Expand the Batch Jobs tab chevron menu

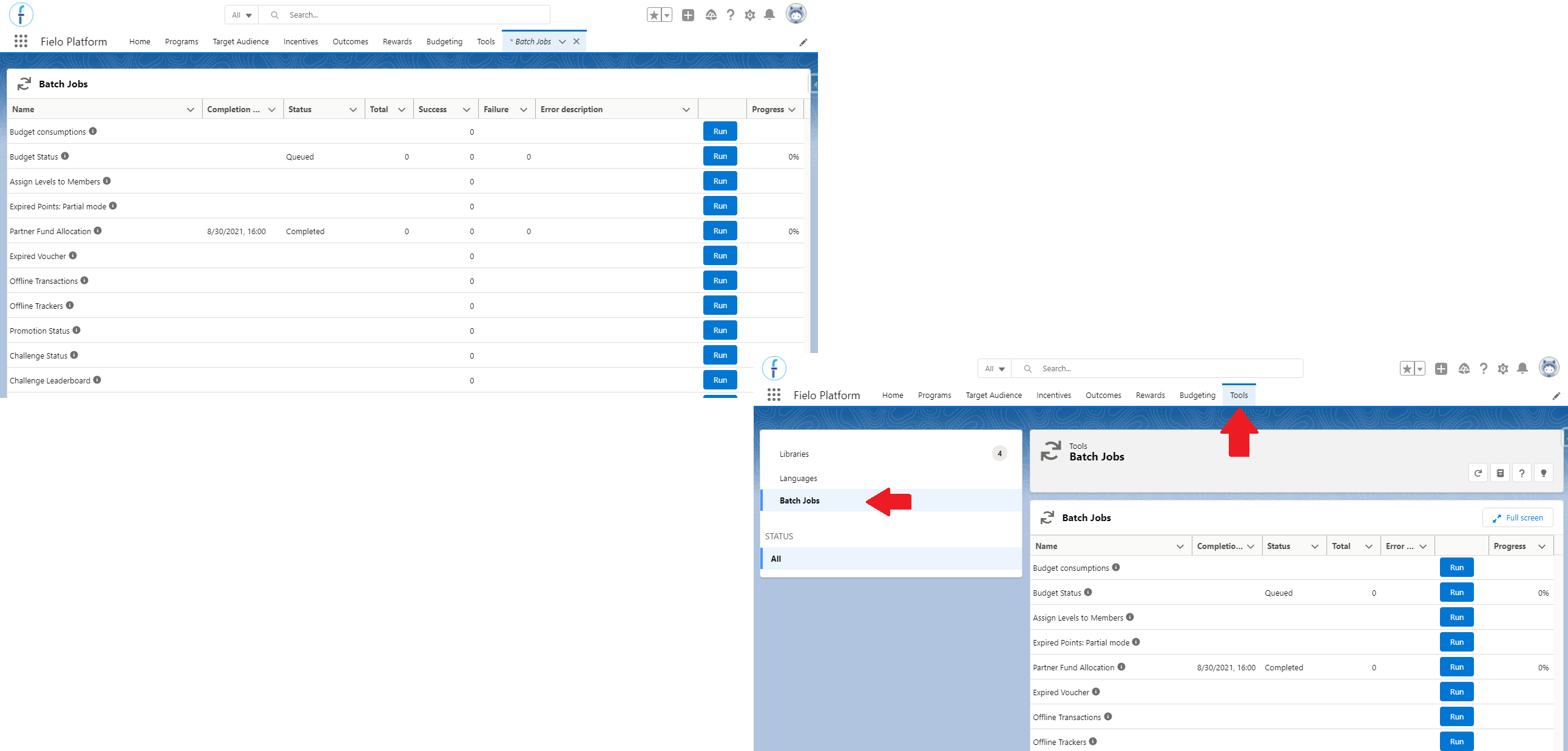pyautogui.click(x=563, y=41)
